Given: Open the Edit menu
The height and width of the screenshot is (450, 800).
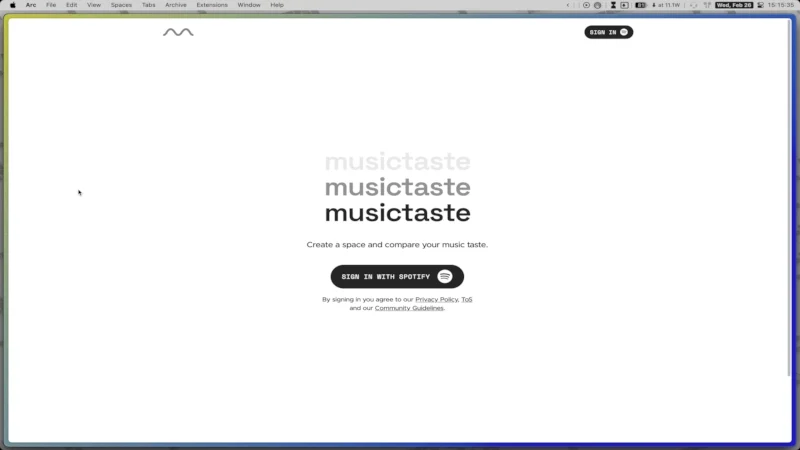Looking at the screenshot, I should [x=71, y=5].
